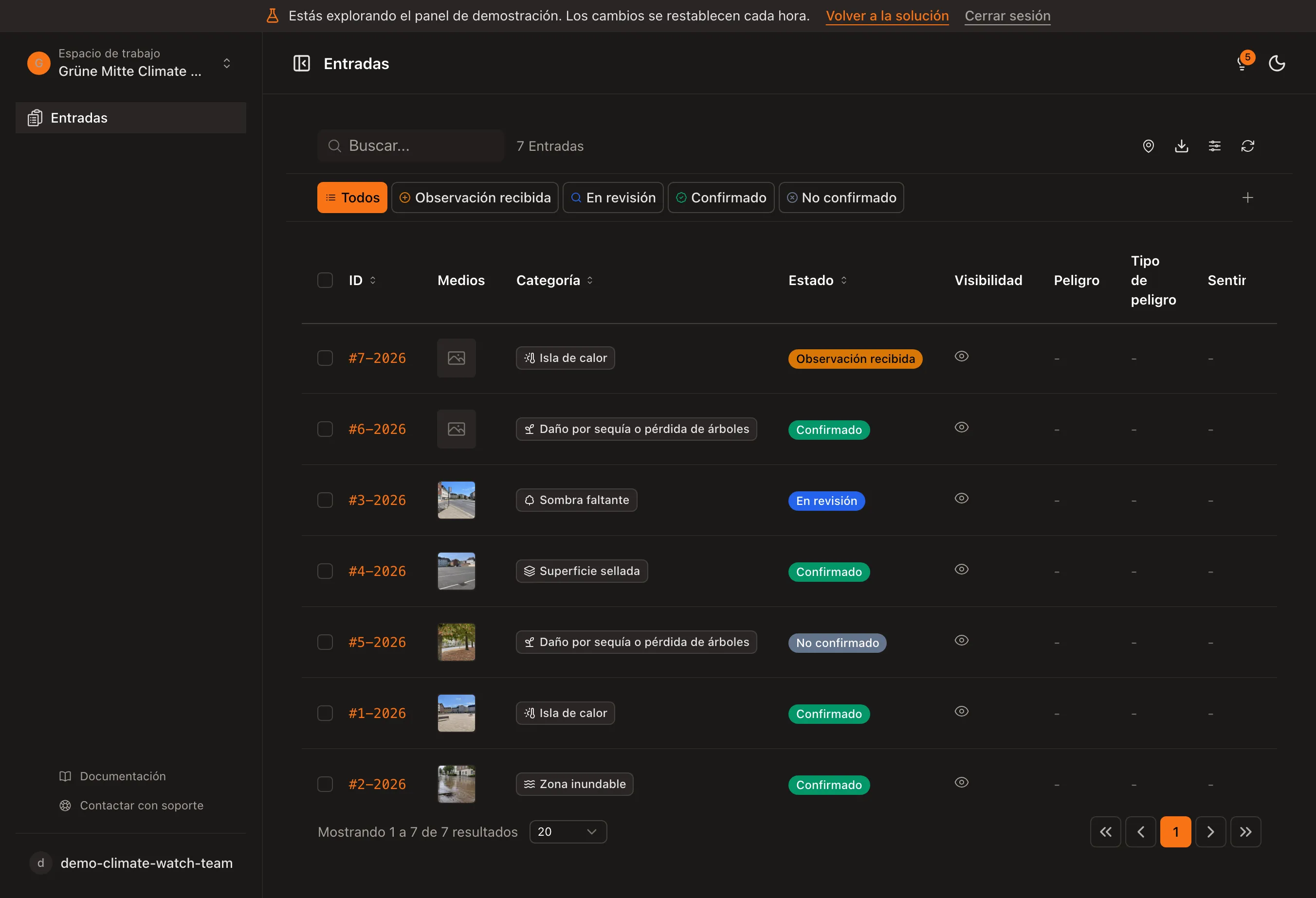The height and width of the screenshot is (898, 1316).
Task: Expand the workspace switcher Grüne Mitte Climate
Action: 131,63
